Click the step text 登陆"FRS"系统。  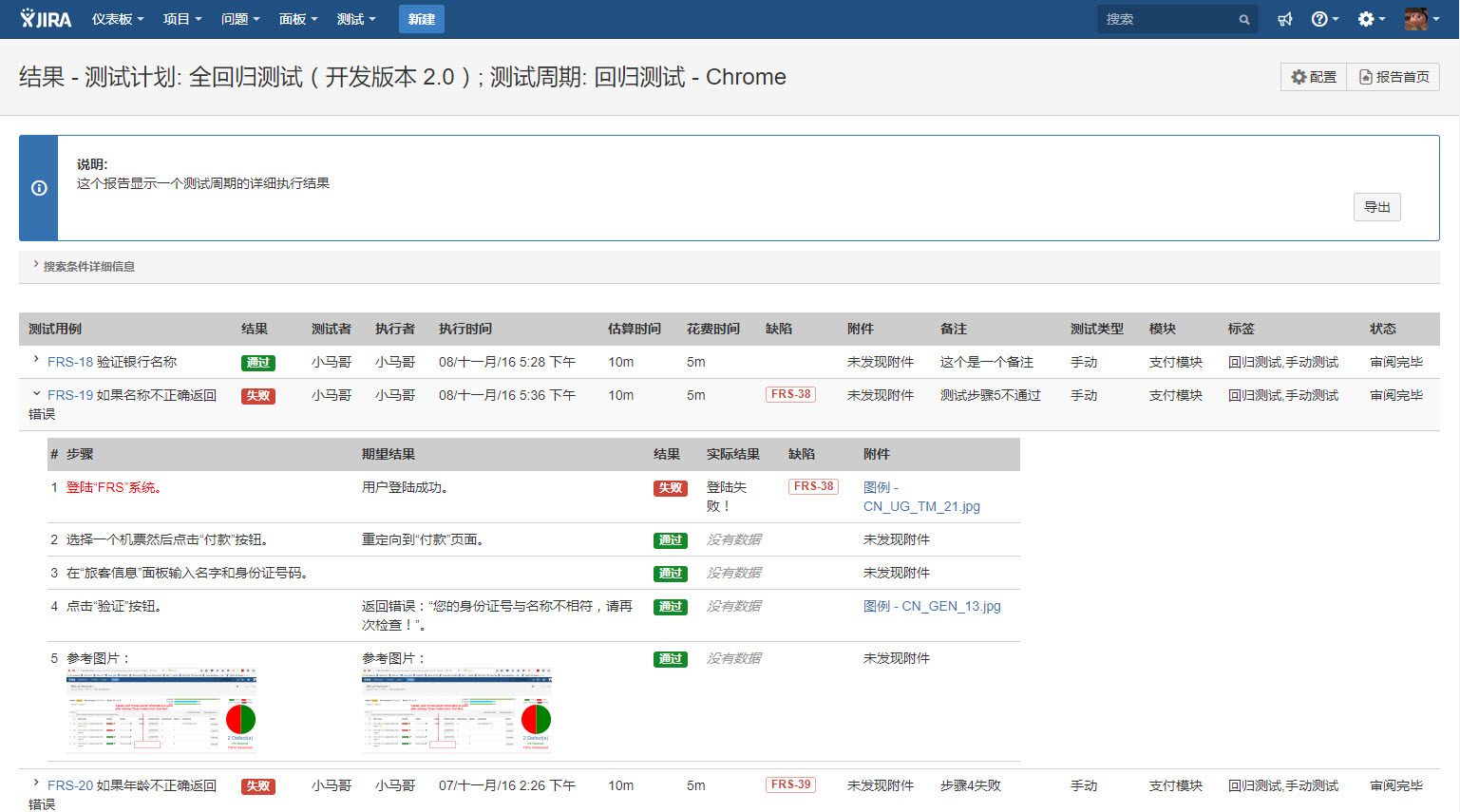(x=115, y=487)
